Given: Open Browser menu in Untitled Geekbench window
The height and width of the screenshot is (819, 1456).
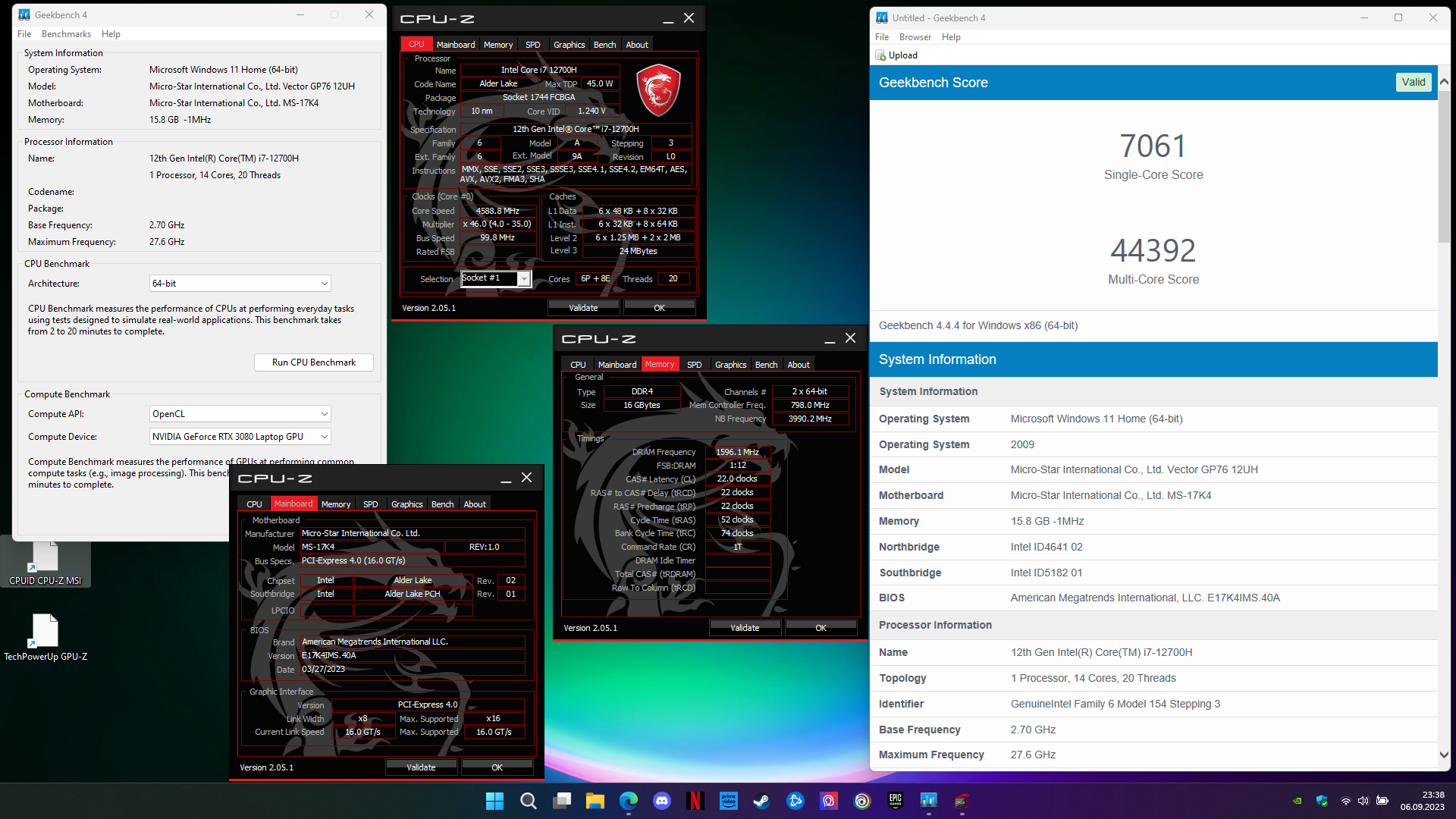Looking at the screenshot, I should [x=915, y=37].
